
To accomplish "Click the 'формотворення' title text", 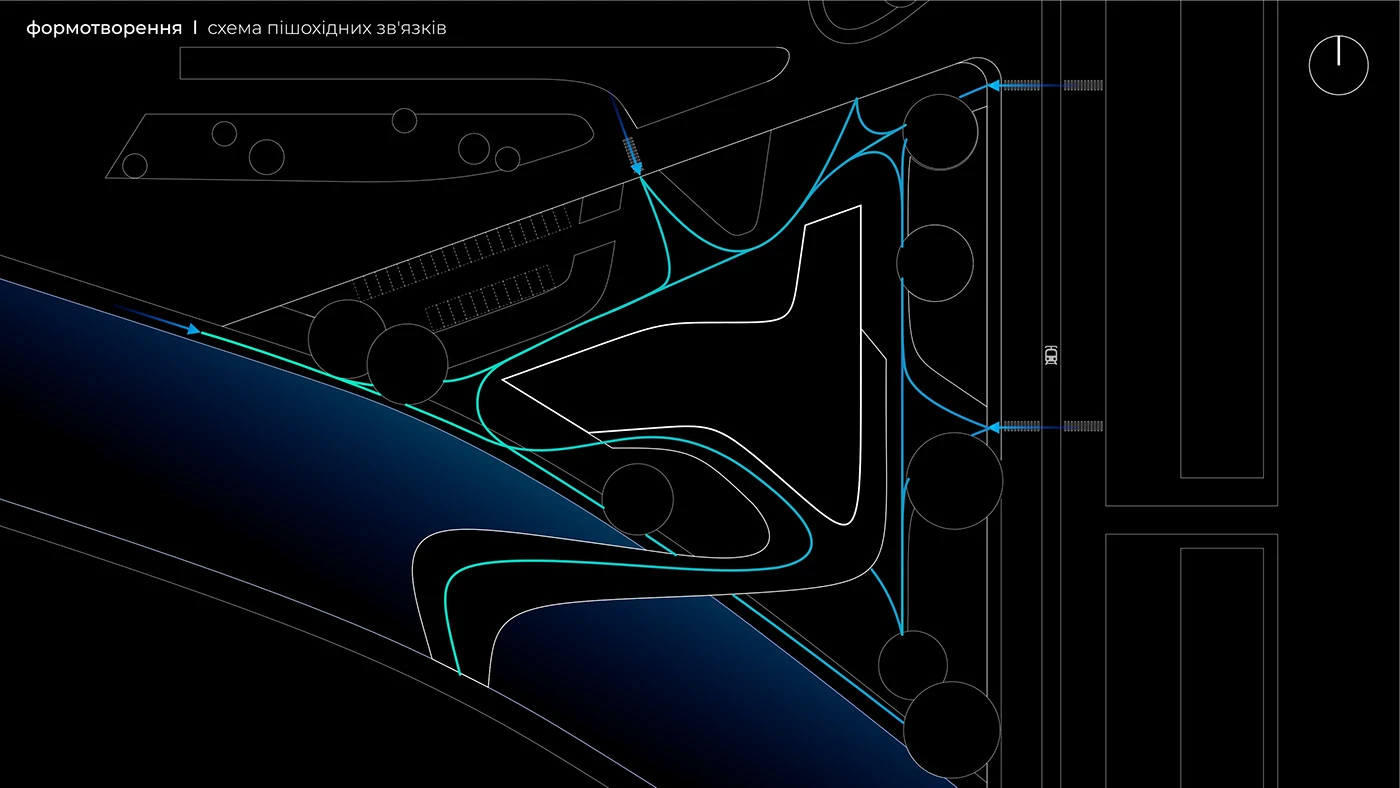I will pyautogui.click(x=104, y=28).
